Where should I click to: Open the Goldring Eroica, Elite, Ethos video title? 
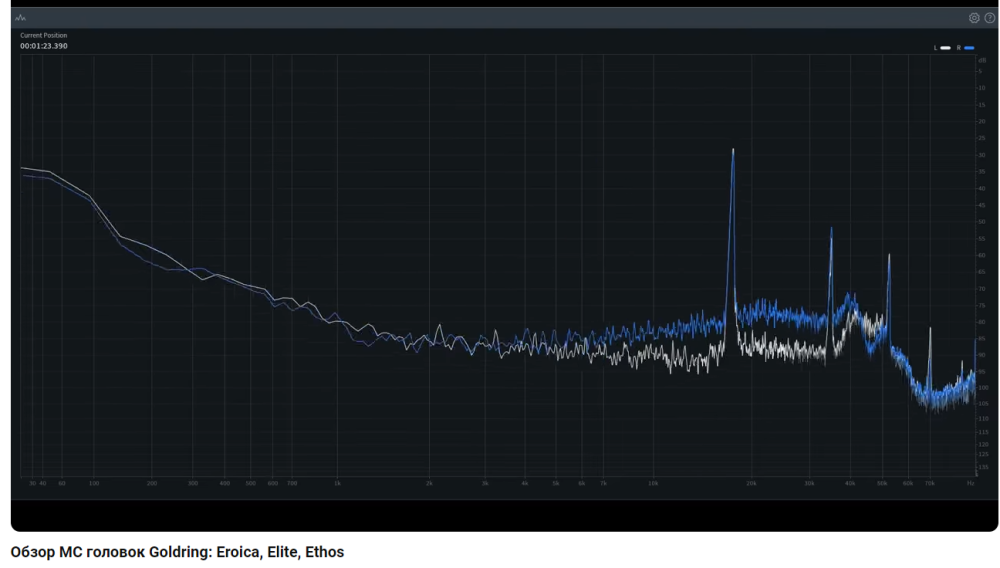click(177, 552)
